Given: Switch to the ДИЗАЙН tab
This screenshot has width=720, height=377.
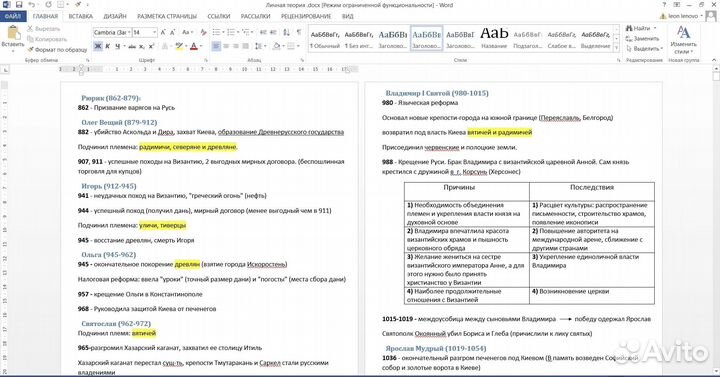Looking at the screenshot, I should pyautogui.click(x=115, y=16).
